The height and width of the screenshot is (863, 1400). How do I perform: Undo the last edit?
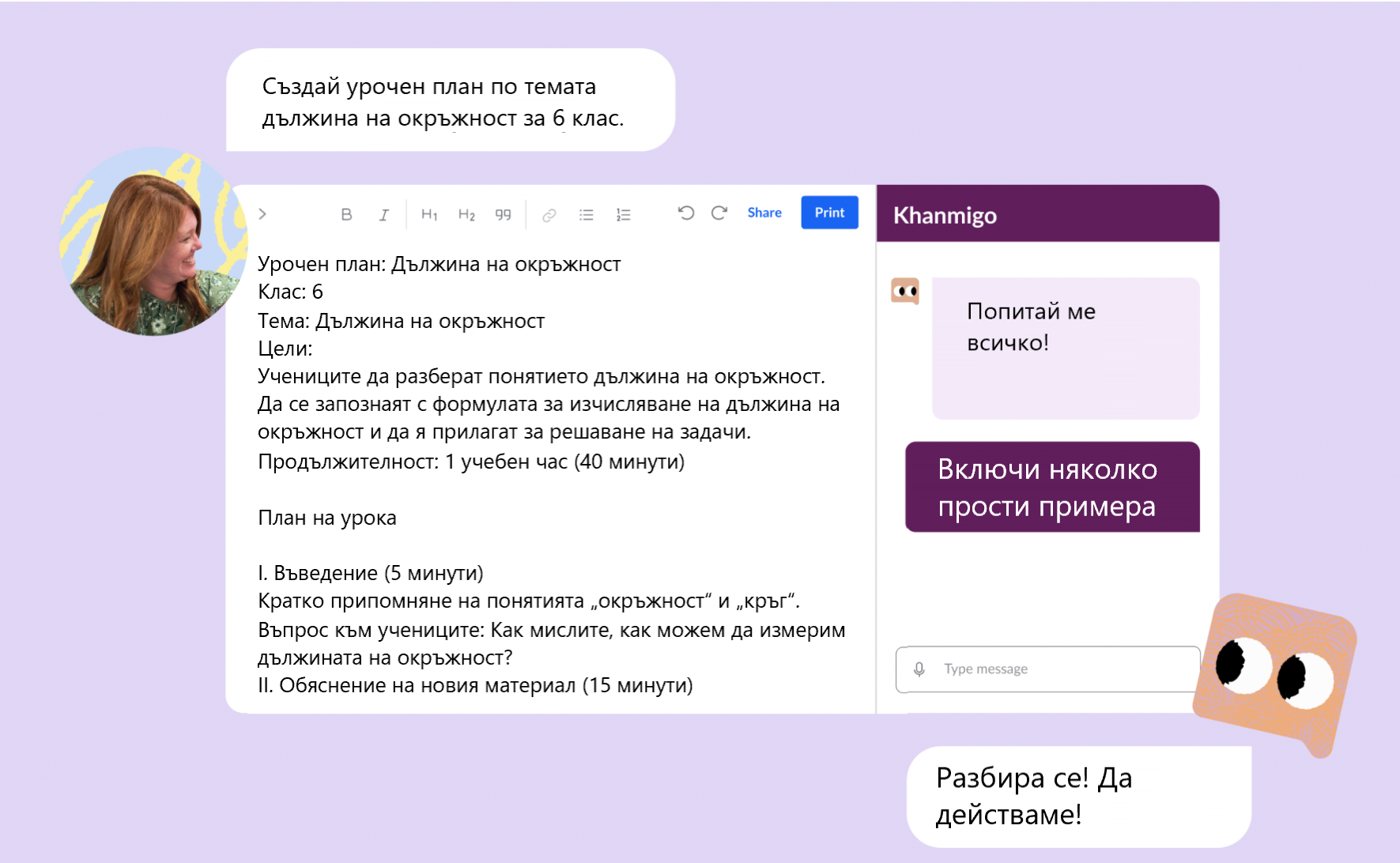(686, 213)
